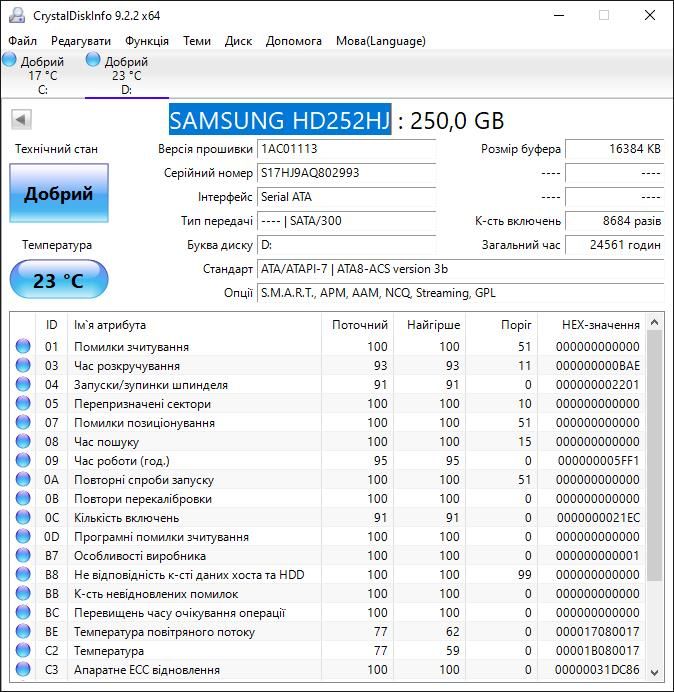Click the SAMSUNG HD252HJ model name
The width and height of the screenshot is (674, 692).
[x=280, y=120]
